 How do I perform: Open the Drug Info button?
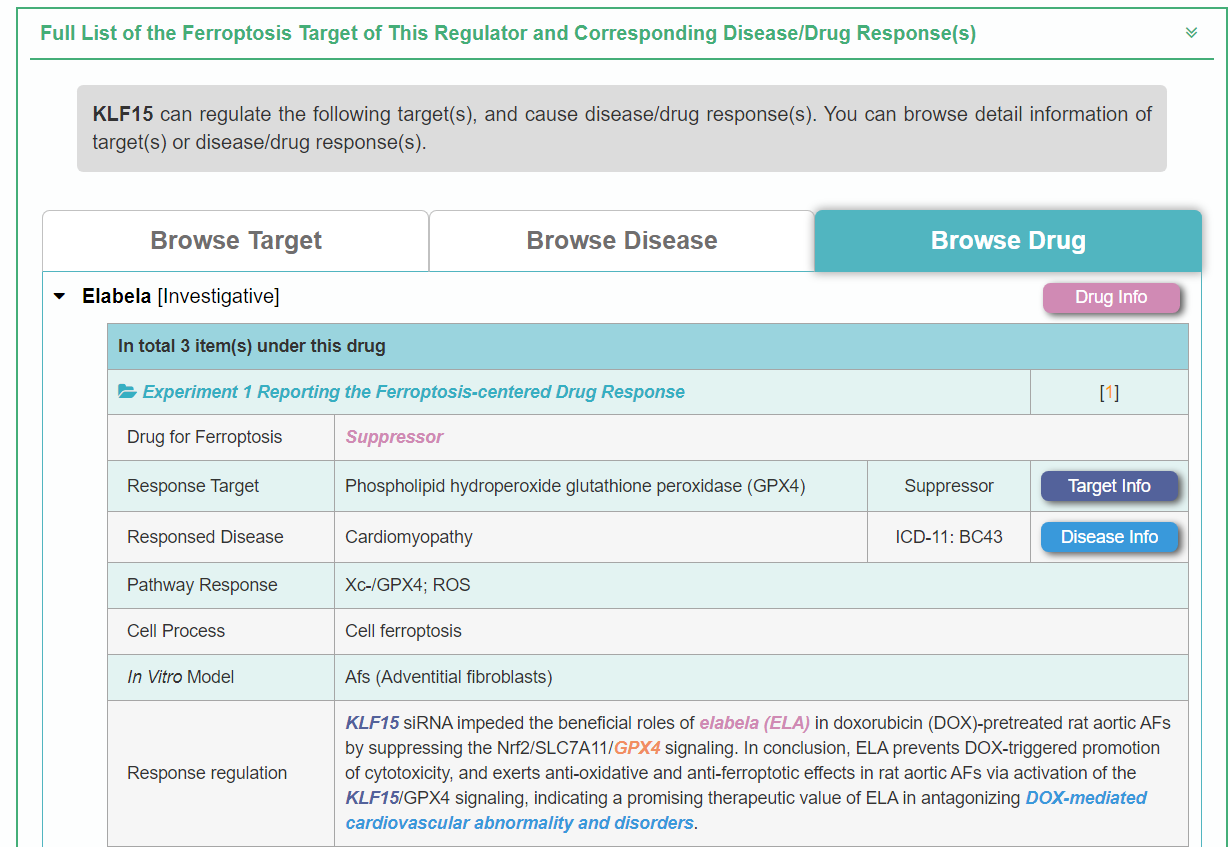1111,298
